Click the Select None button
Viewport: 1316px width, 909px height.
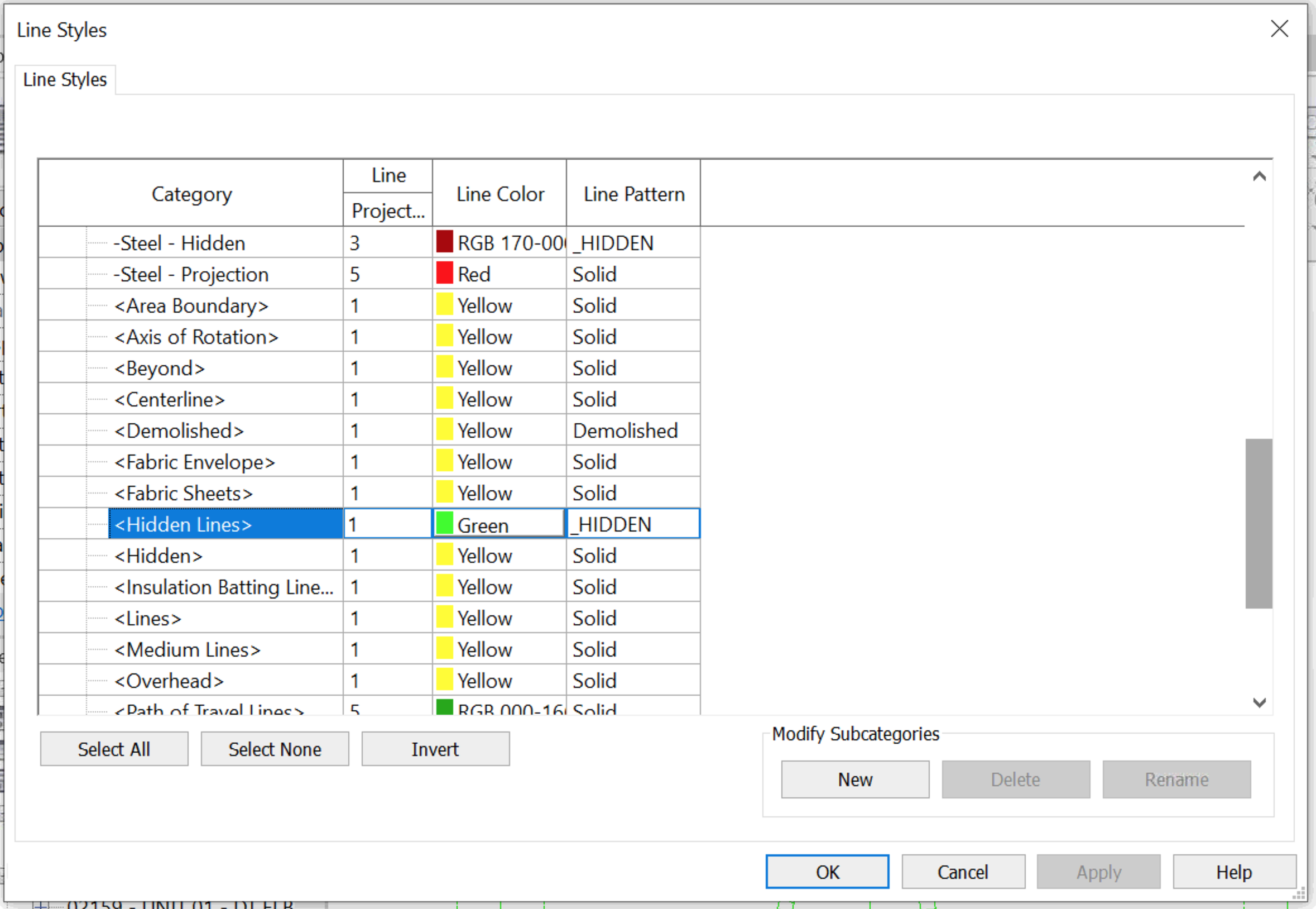(x=275, y=748)
